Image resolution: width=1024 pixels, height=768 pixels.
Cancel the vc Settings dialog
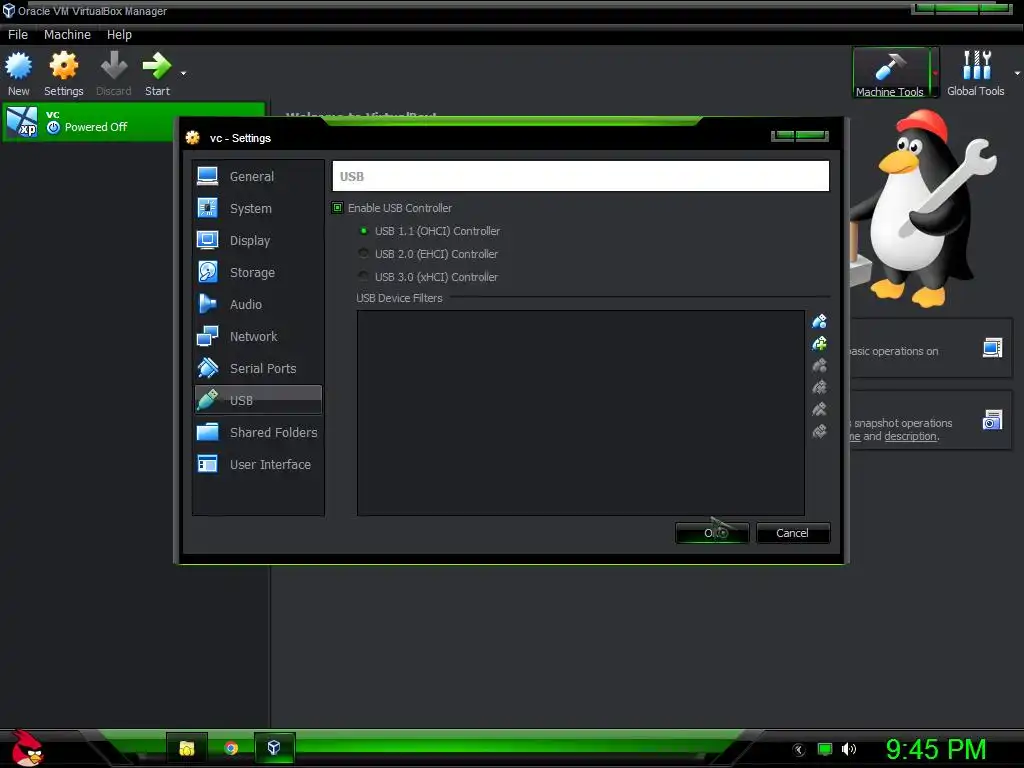(793, 533)
